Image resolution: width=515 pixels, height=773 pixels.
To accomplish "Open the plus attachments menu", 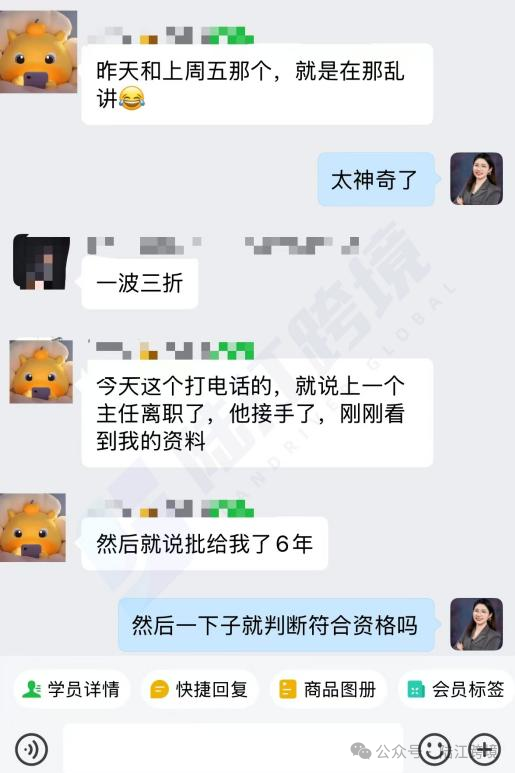I will point(484,749).
